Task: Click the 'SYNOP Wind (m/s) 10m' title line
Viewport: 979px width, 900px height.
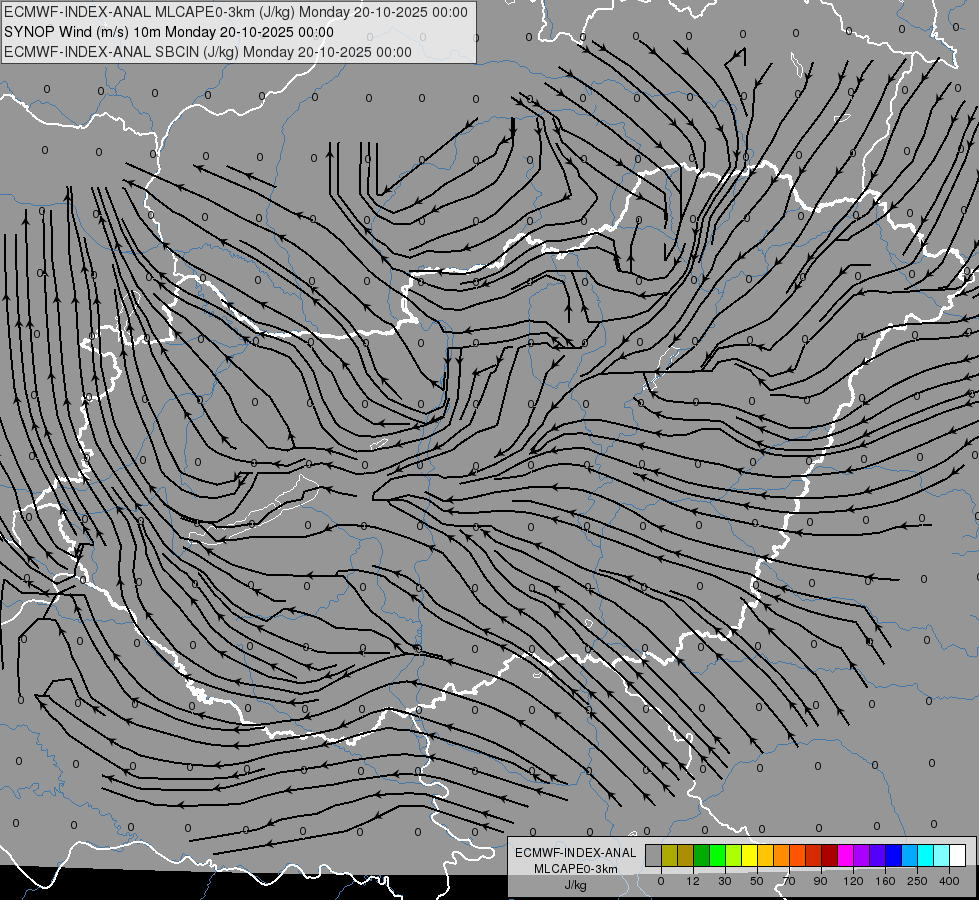Action: (169, 32)
